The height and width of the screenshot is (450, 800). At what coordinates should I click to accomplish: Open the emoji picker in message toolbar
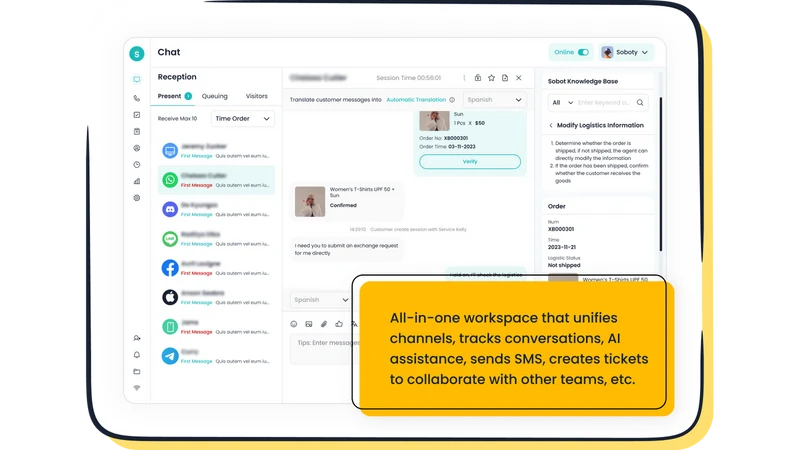click(x=294, y=324)
